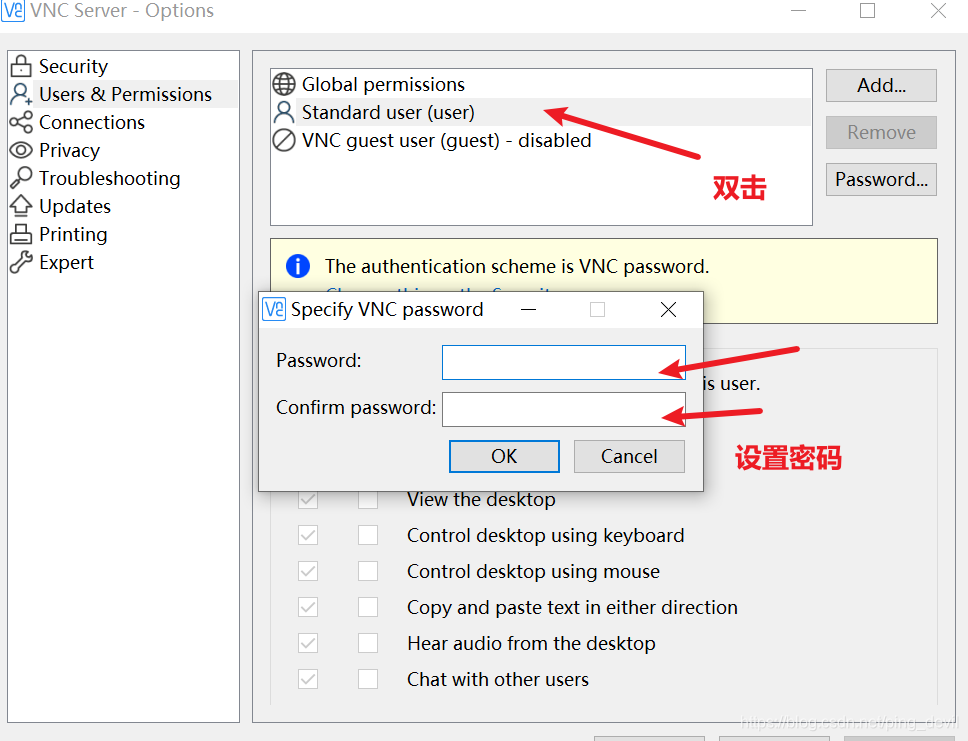968x741 pixels.
Task: Toggle Chat with other users permission
Action: pyautogui.click(x=368, y=679)
